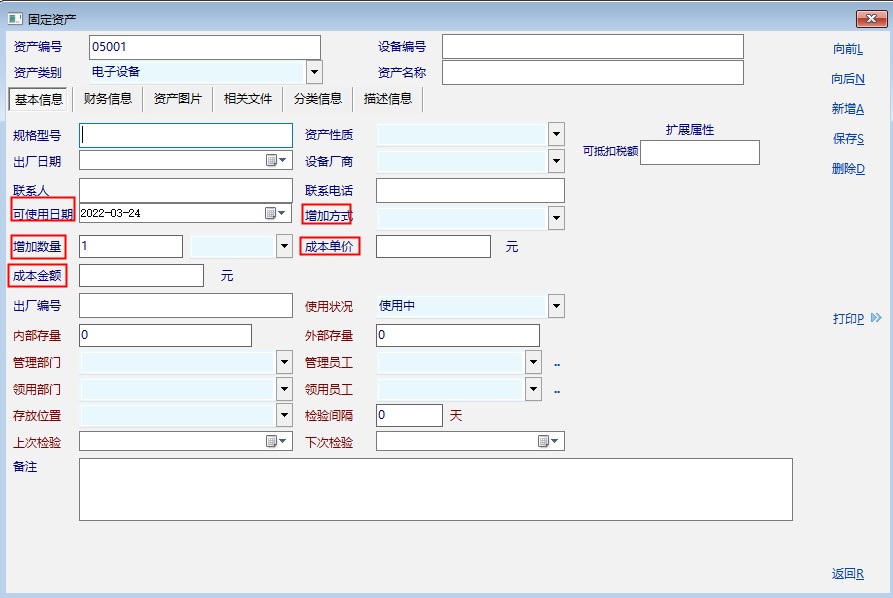
Task: Switch to the 财务信息 tab
Action: [108, 98]
